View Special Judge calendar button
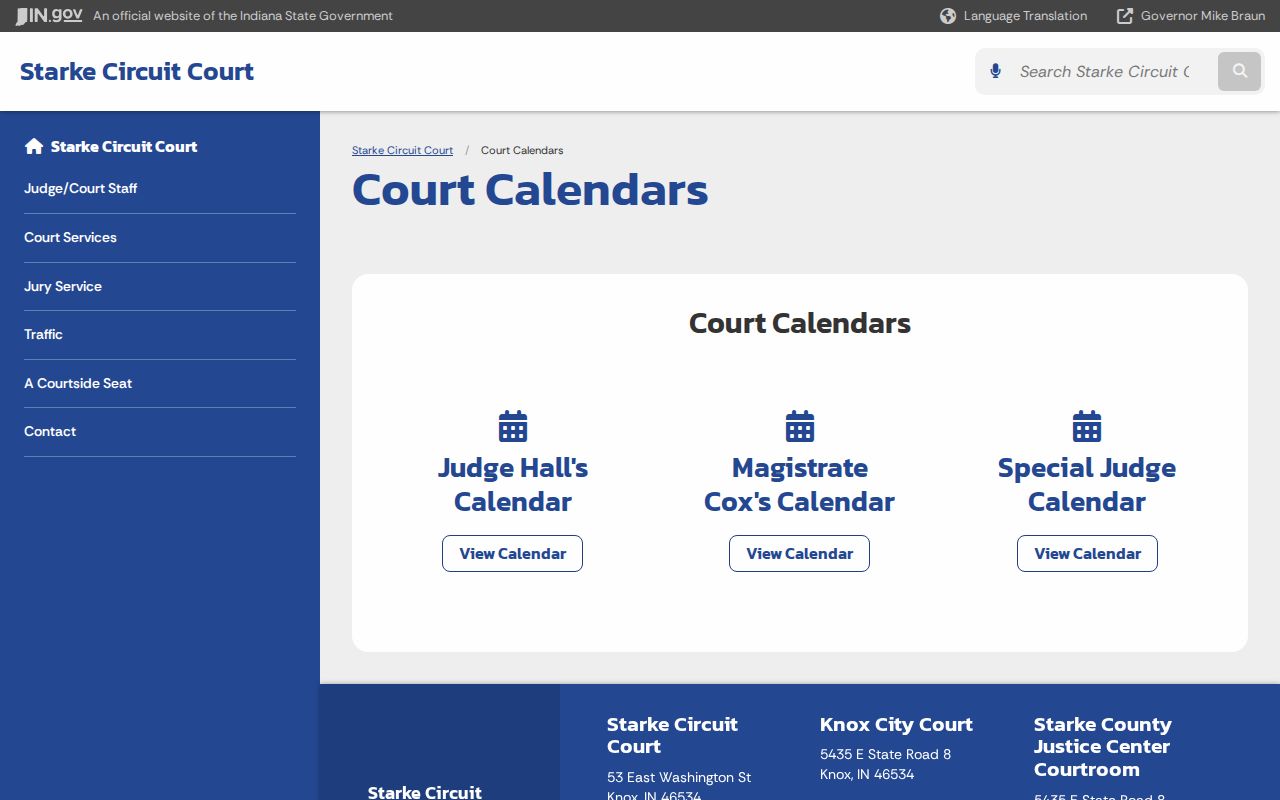Viewport: 1280px width, 800px height. click(x=1087, y=554)
